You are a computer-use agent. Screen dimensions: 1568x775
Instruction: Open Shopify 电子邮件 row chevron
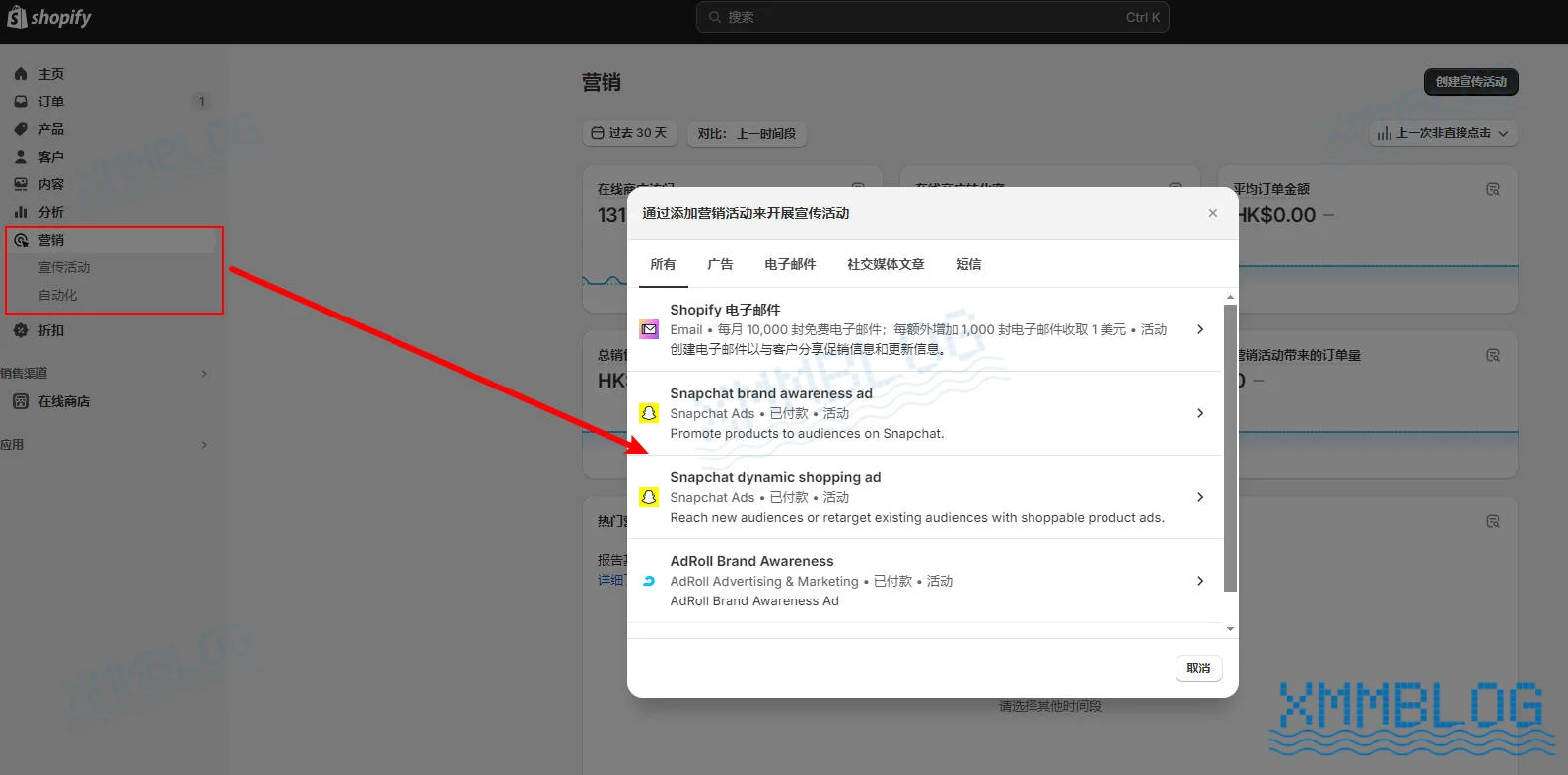click(1200, 329)
